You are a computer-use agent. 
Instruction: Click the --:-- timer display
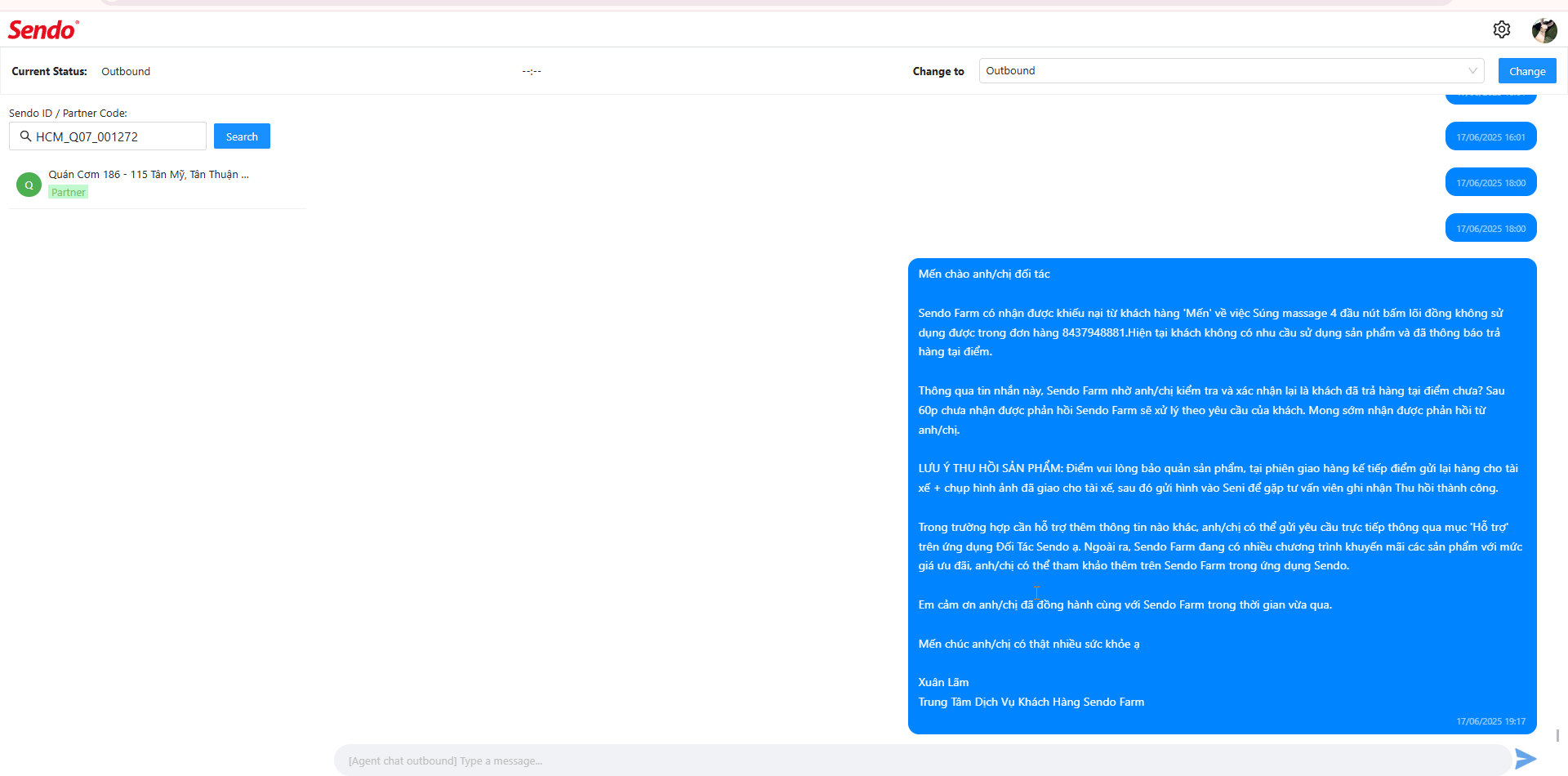click(x=532, y=72)
